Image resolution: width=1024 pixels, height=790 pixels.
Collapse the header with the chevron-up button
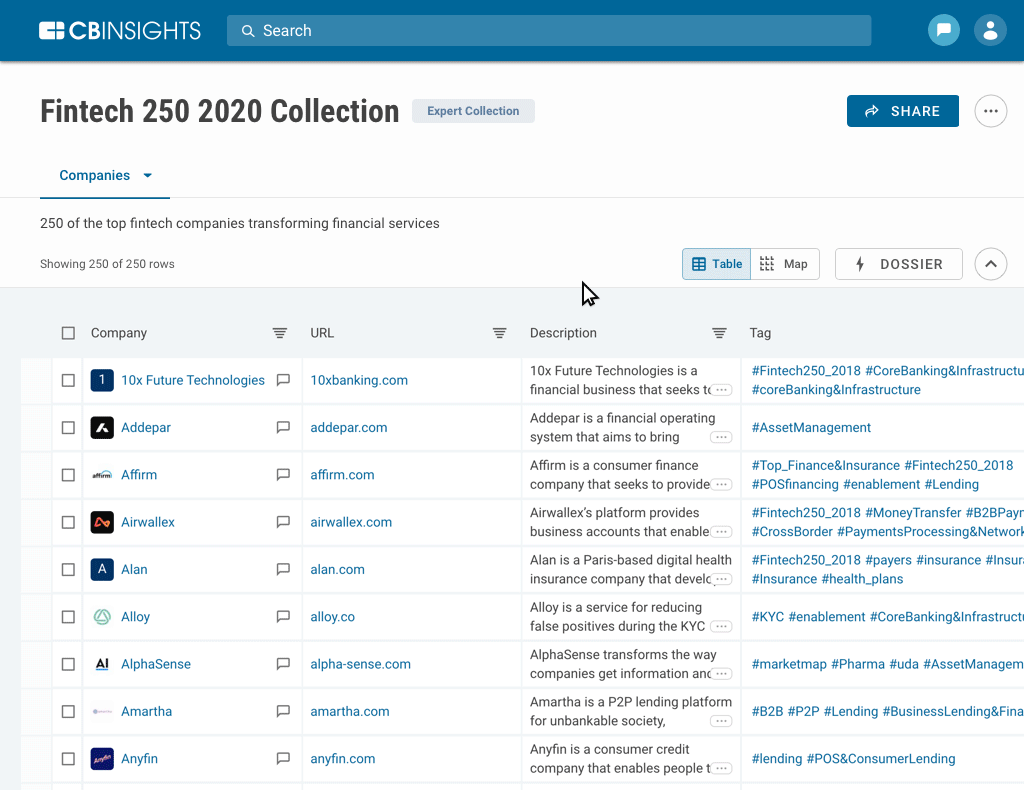[x=990, y=264]
